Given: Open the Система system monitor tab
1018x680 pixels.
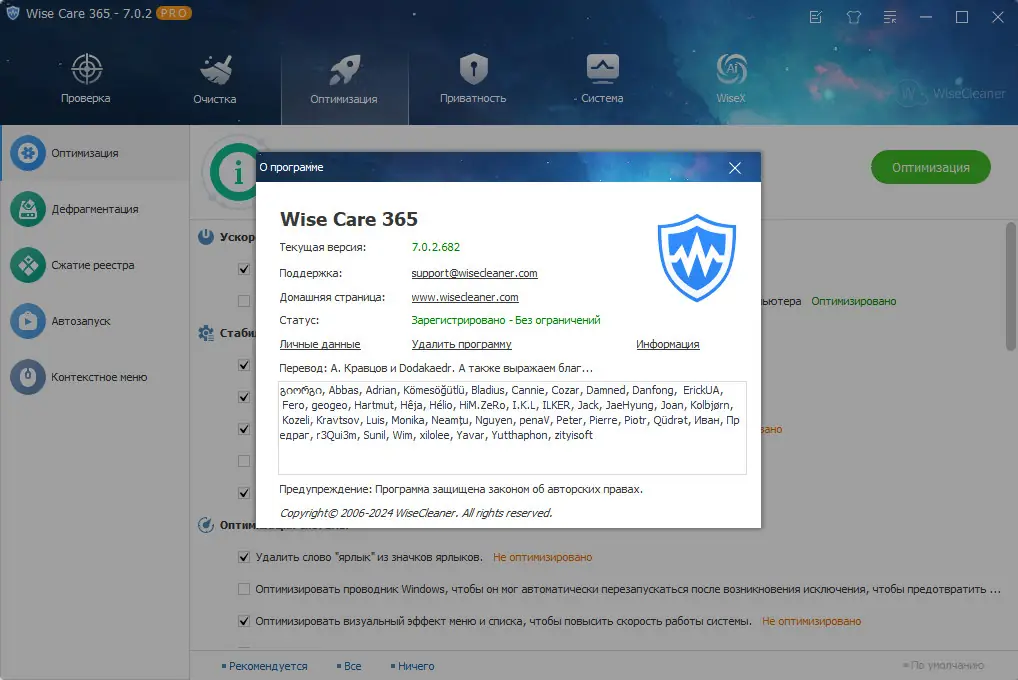Looking at the screenshot, I should point(602,78).
